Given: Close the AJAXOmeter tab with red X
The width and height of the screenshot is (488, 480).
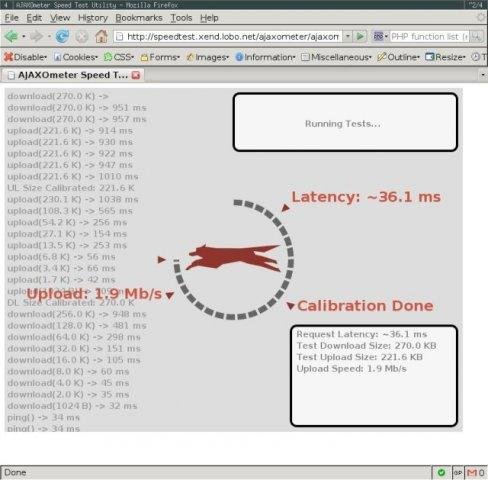Looking at the screenshot, I should (x=136, y=75).
